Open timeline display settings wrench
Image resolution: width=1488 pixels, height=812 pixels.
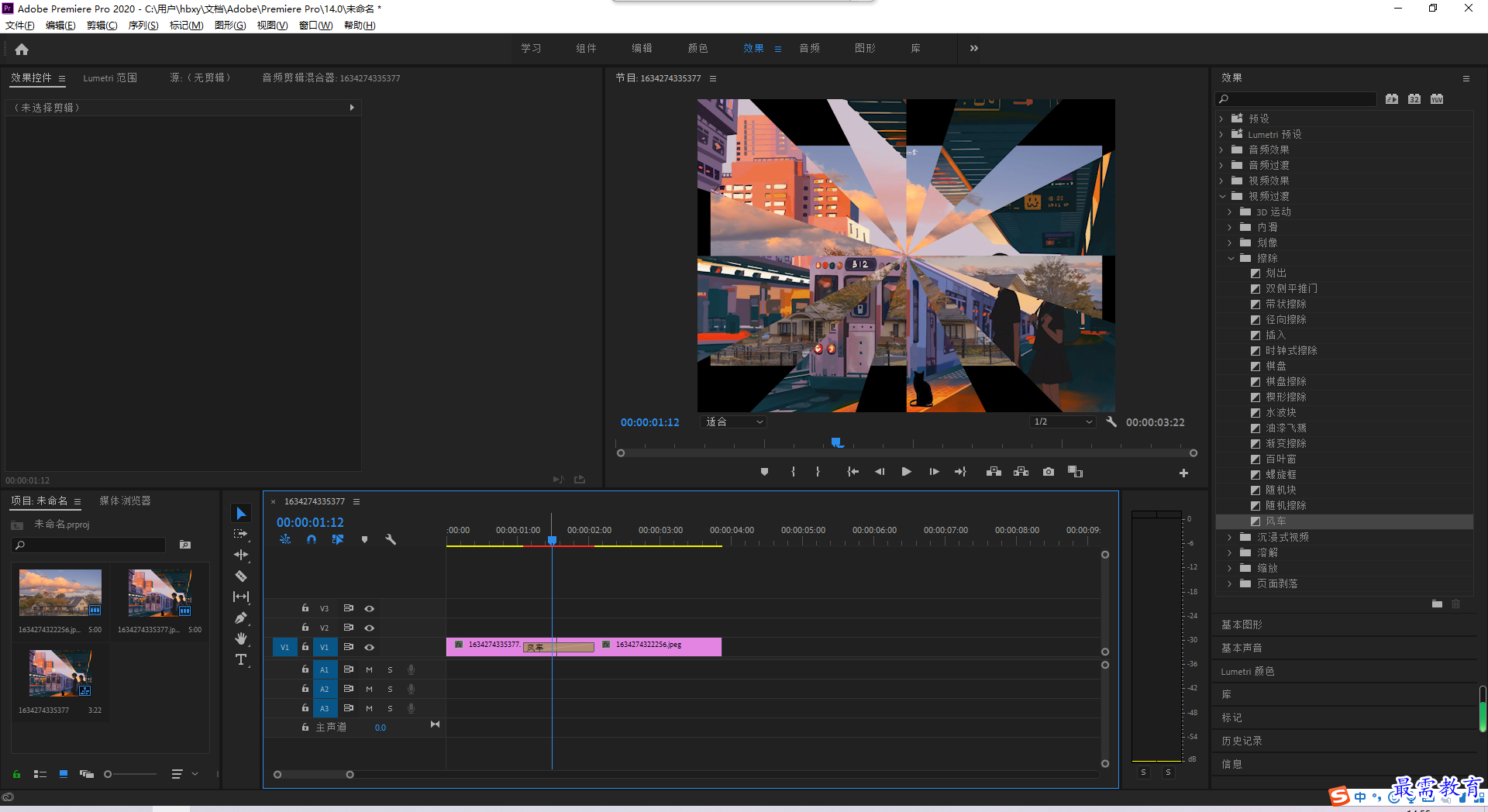click(391, 539)
